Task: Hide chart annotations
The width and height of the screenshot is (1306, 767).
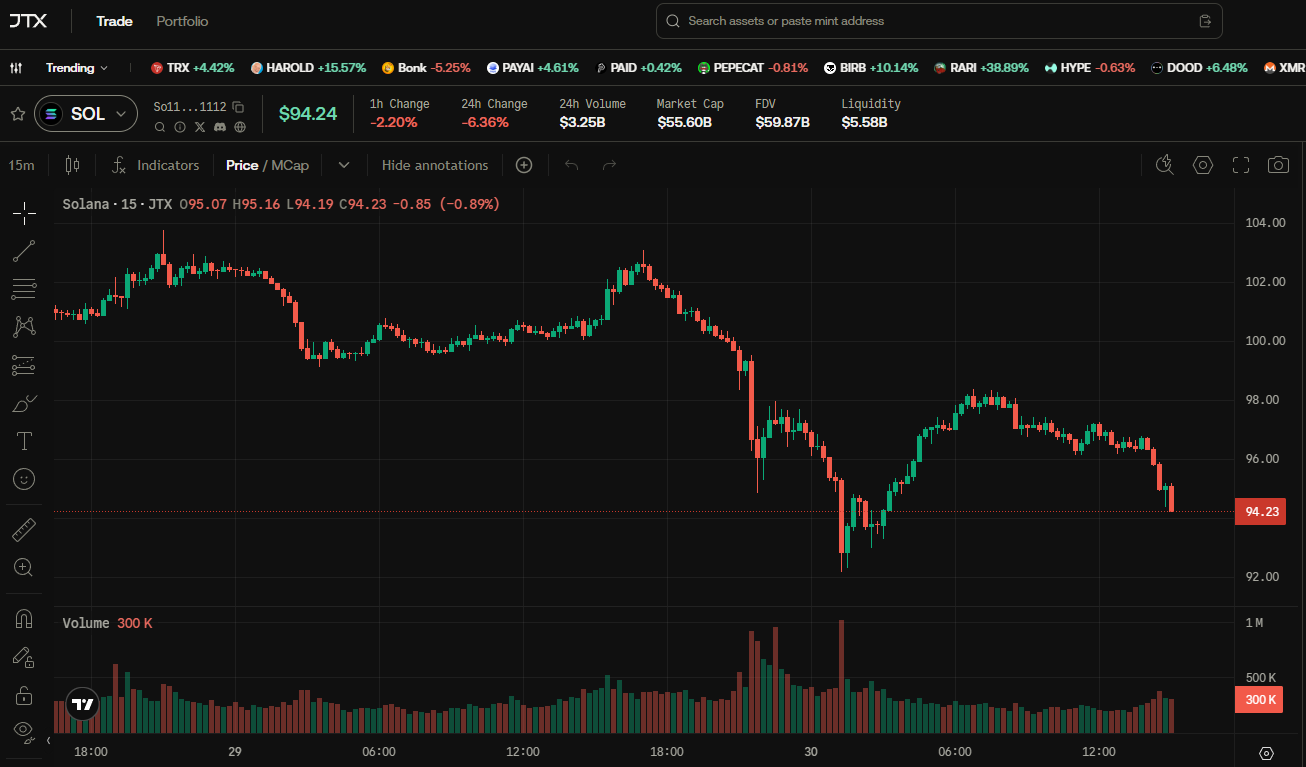Action: [435, 165]
